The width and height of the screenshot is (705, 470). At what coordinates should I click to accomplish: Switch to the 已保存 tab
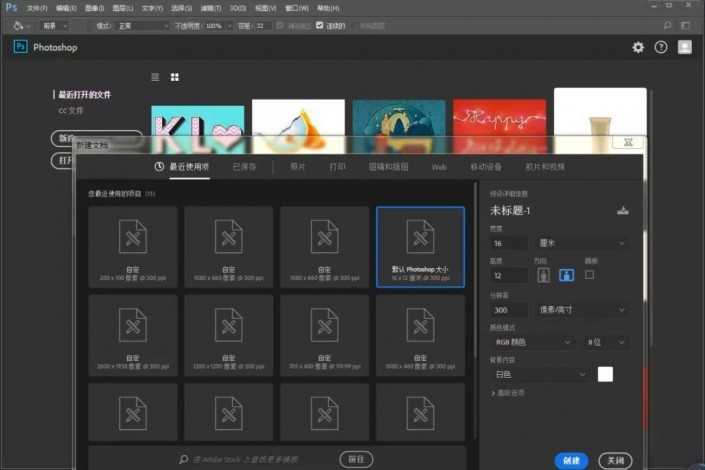[244, 167]
